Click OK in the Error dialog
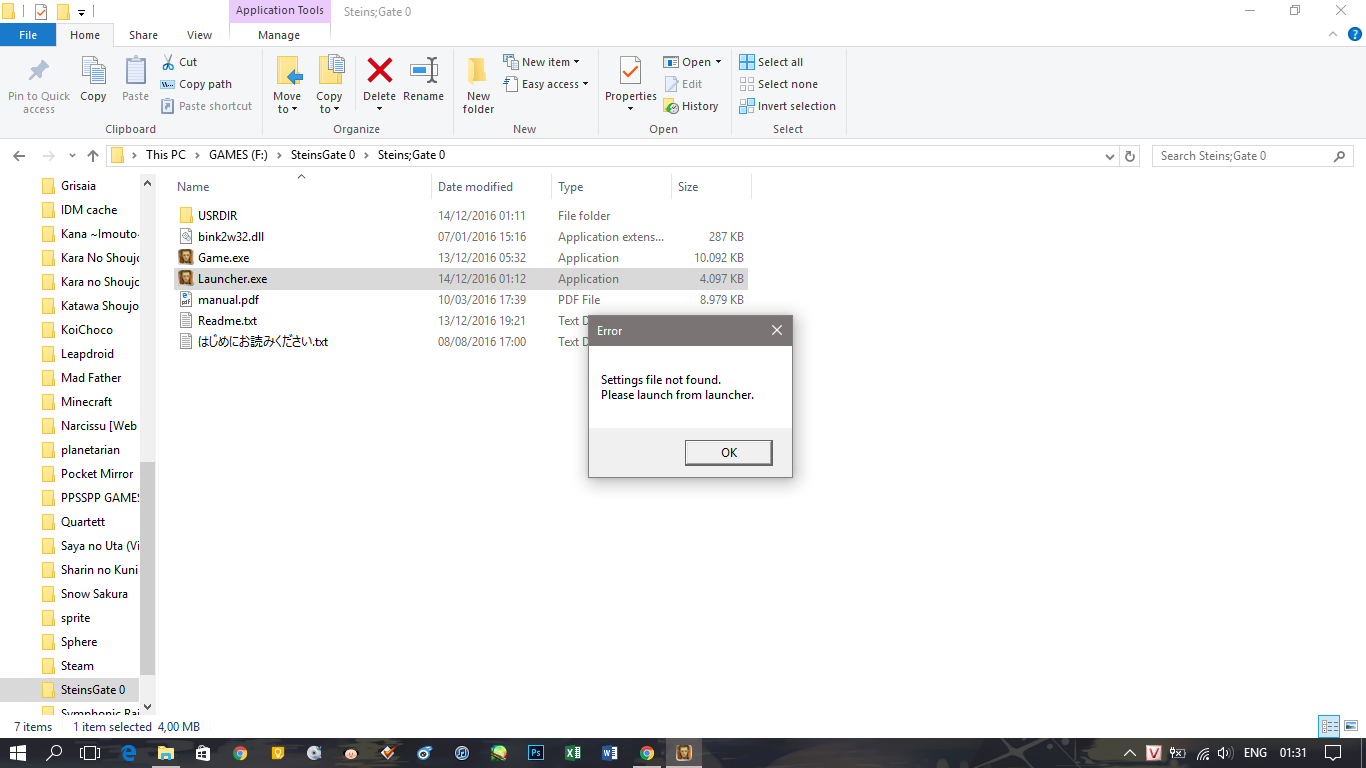The width and height of the screenshot is (1366, 768). [x=728, y=453]
